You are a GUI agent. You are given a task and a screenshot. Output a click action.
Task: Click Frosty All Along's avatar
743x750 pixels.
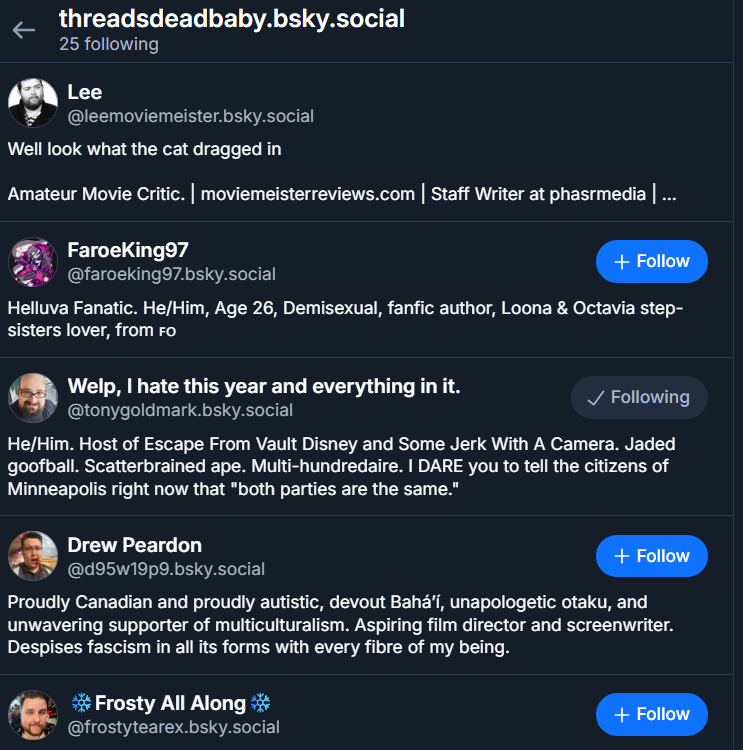[33, 714]
